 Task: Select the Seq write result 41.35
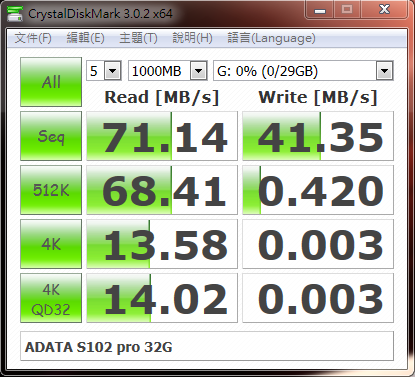318,136
